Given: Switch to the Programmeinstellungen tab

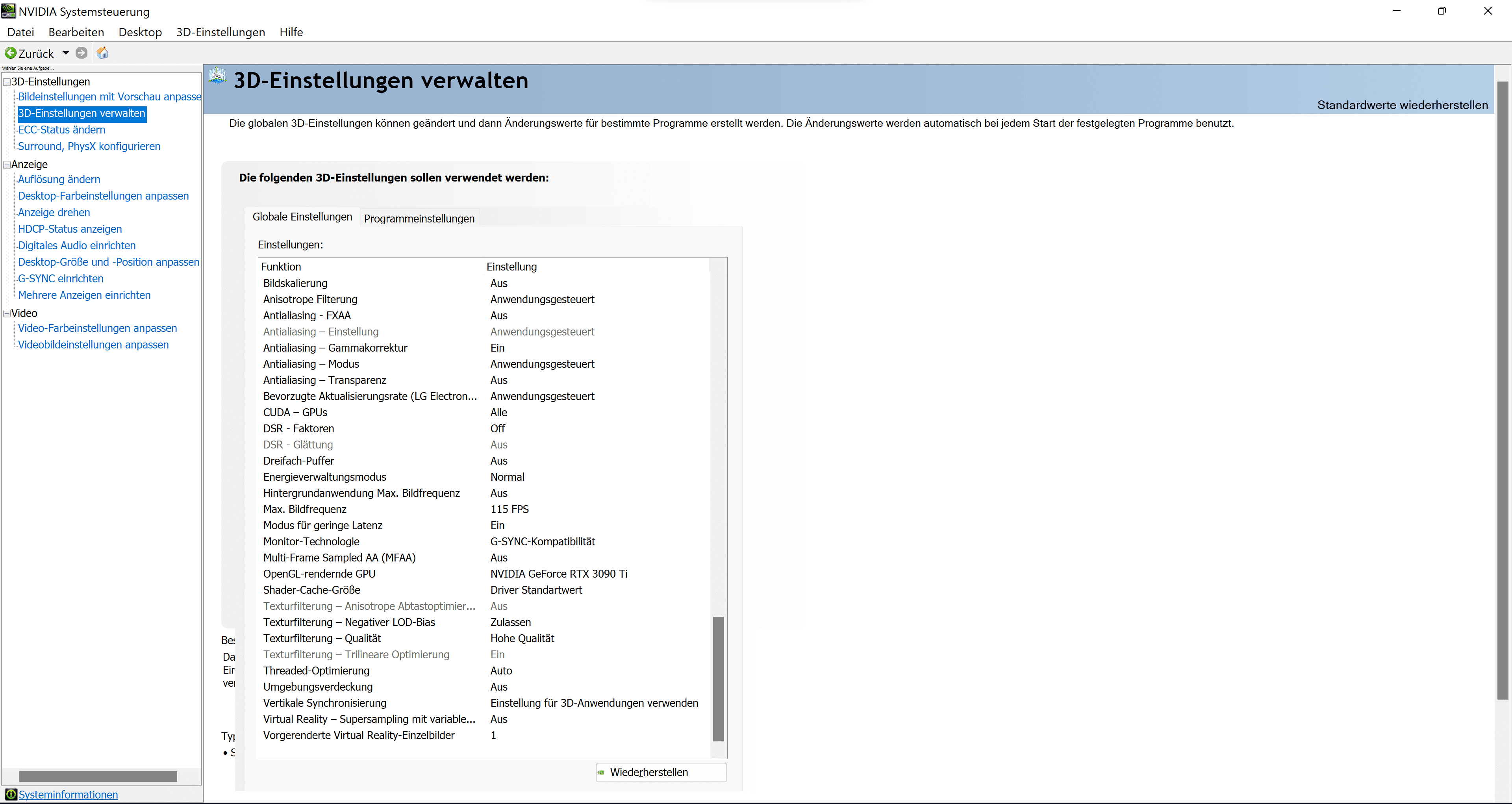Looking at the screenshot, I should tap(419, 218).
